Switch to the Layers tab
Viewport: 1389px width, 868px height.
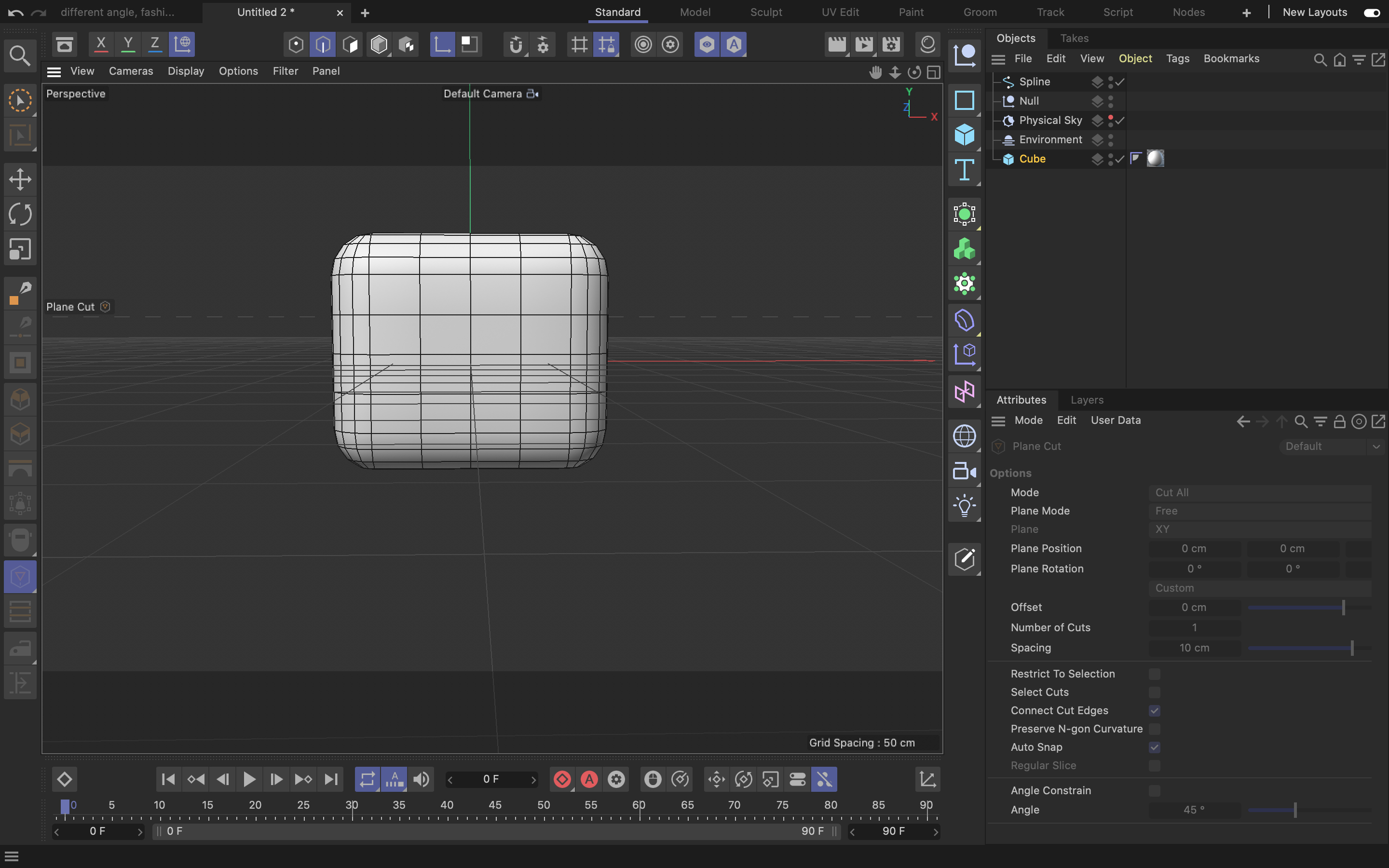coord(1087,400)
